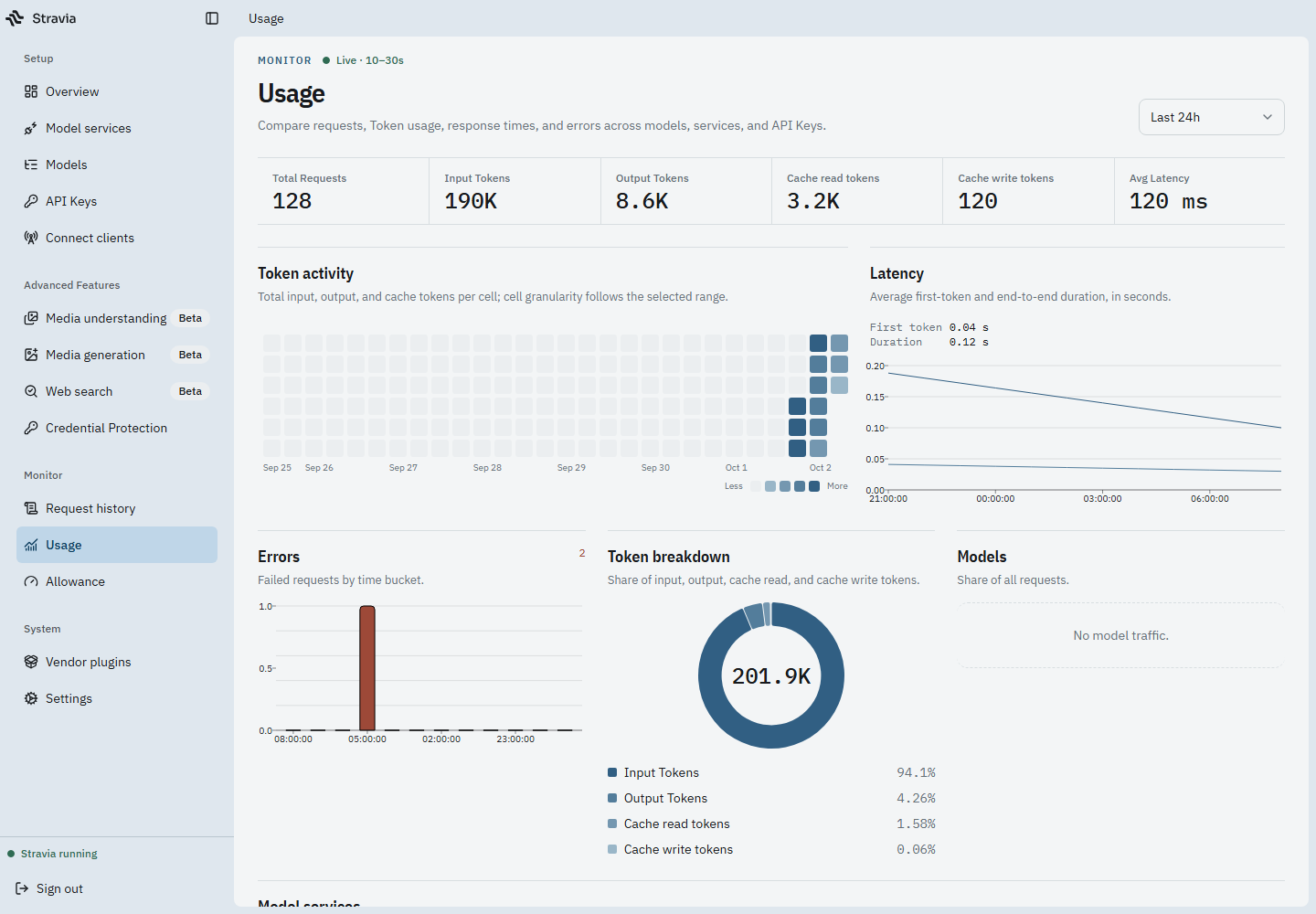
Task: Click the Cache write tokens legend row
Action: 771,849
